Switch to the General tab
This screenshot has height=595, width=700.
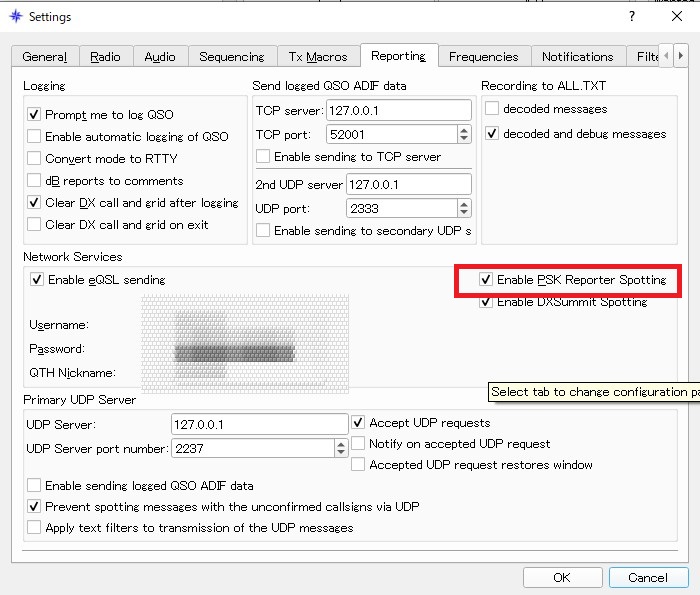[45, 57]
